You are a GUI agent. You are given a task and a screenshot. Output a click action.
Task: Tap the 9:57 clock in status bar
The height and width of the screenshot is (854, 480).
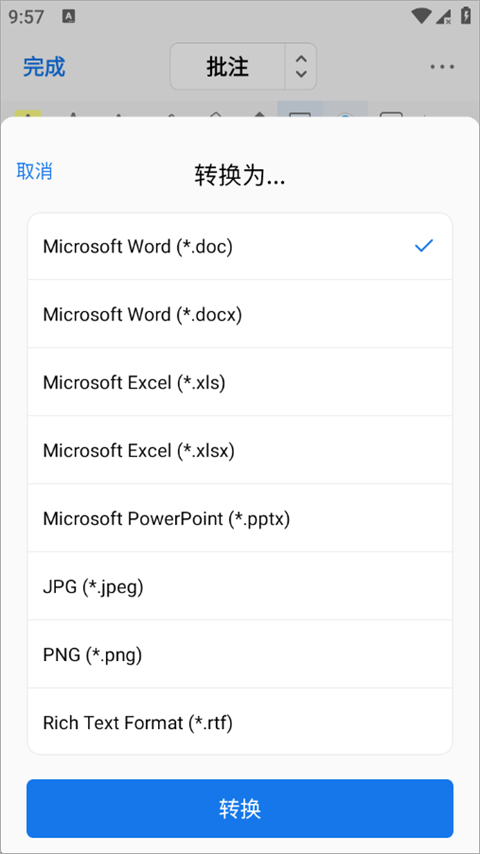(x=26, y=17)
